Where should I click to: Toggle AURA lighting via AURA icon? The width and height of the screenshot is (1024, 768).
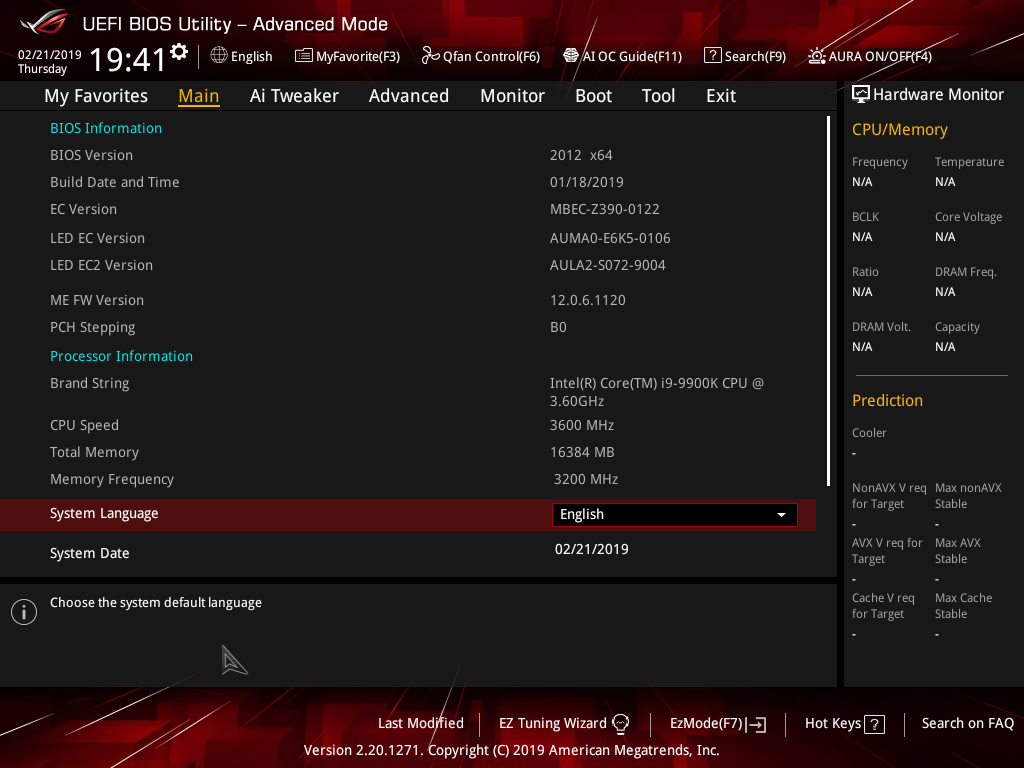(816, 56)
